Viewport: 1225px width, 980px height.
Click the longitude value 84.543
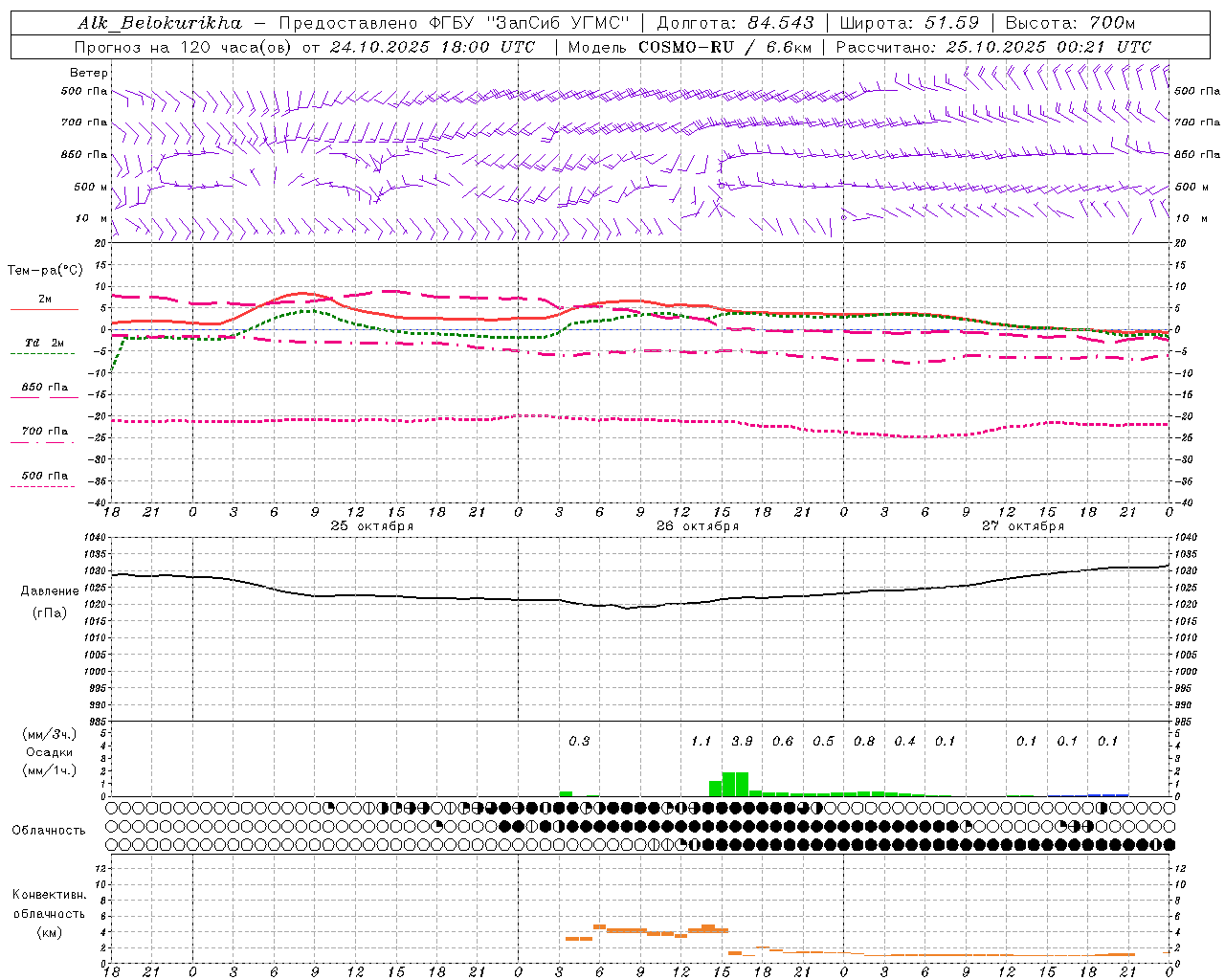[x=782, y=23]
